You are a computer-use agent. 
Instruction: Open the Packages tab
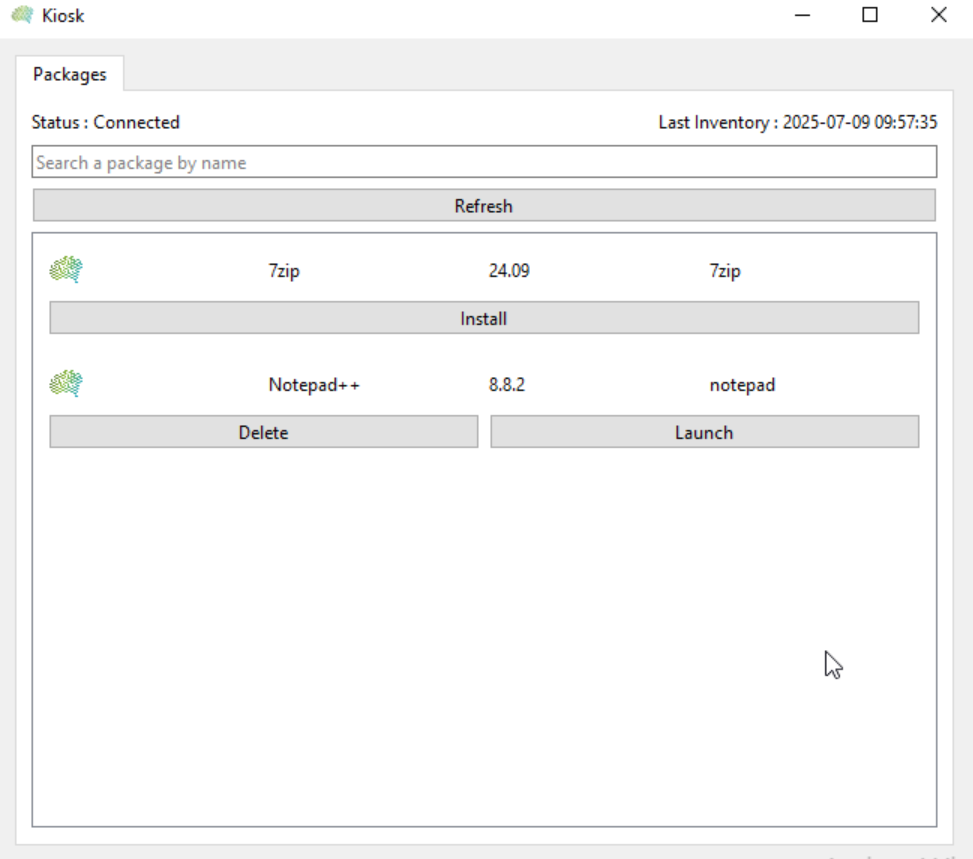pyautogui.click(x=70, y=74)
